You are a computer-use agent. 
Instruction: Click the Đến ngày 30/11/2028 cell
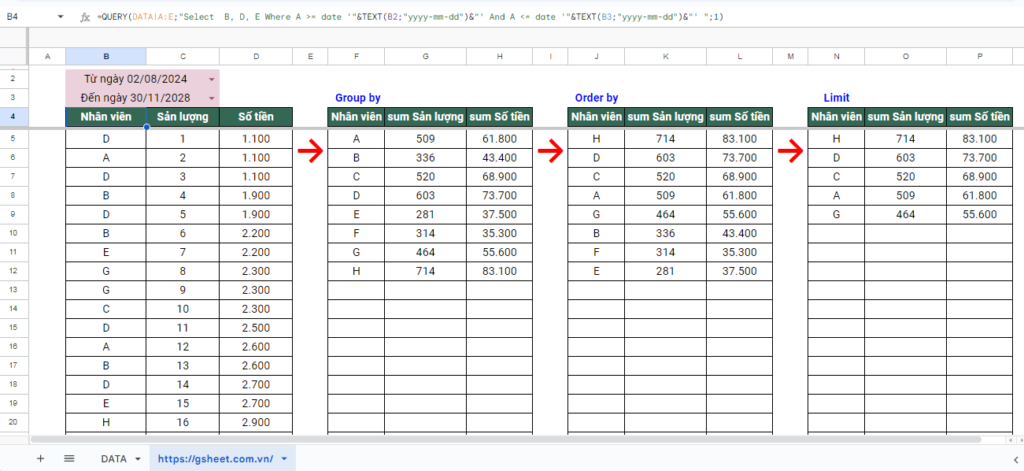pos(142,99)
